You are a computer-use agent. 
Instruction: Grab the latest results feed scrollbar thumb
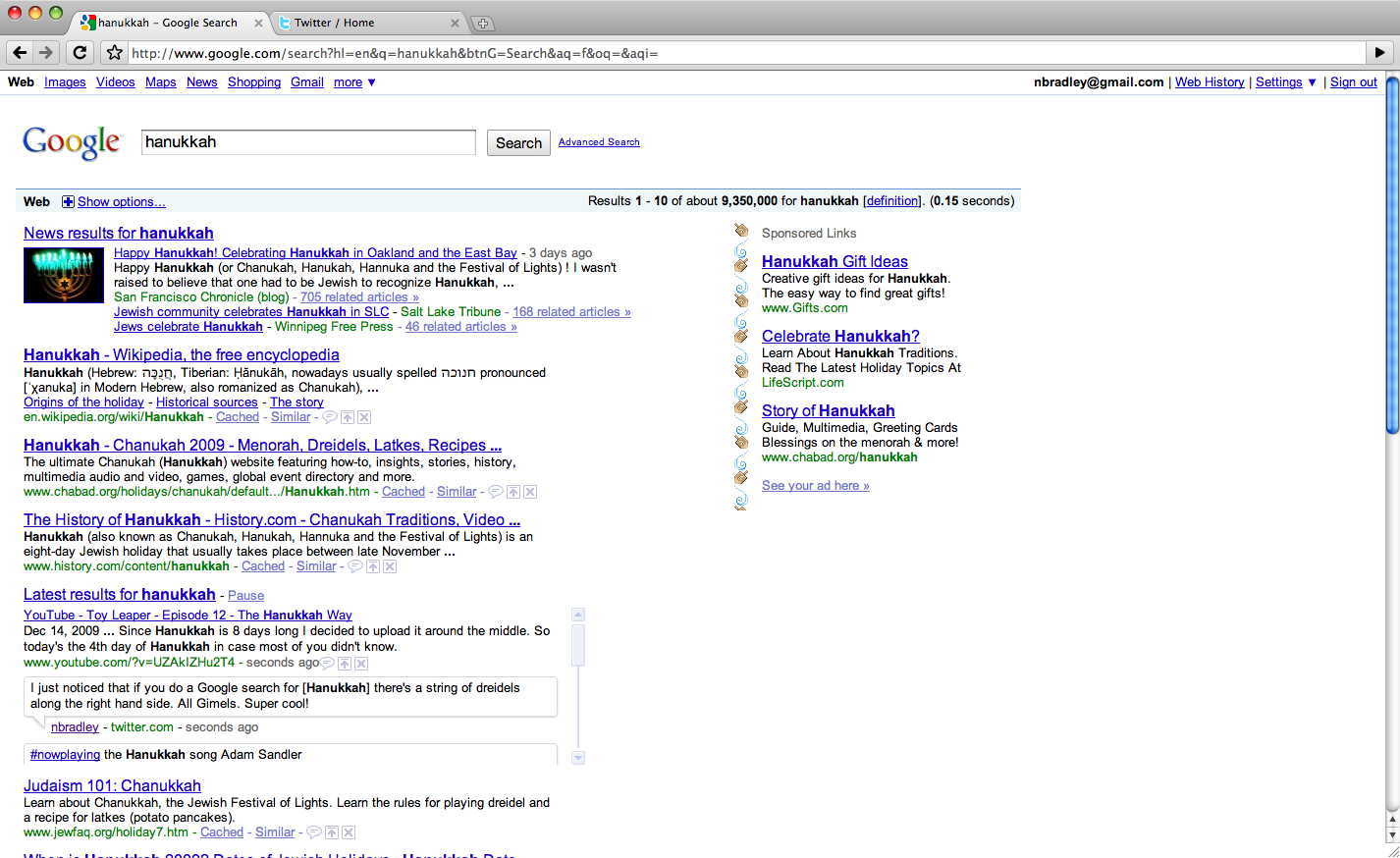[x=578, y=645]
